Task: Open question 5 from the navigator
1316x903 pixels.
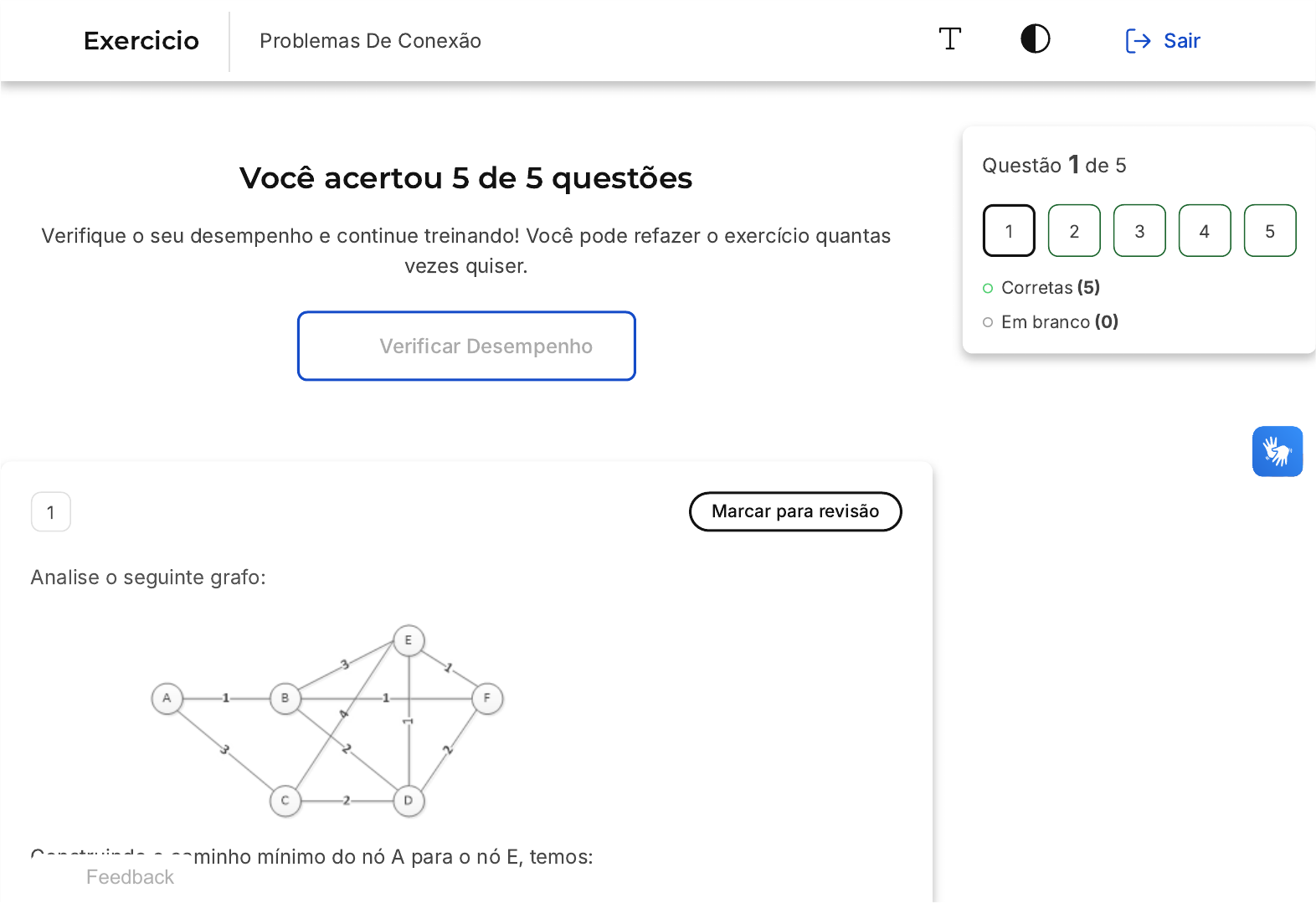Action: 1270,231
